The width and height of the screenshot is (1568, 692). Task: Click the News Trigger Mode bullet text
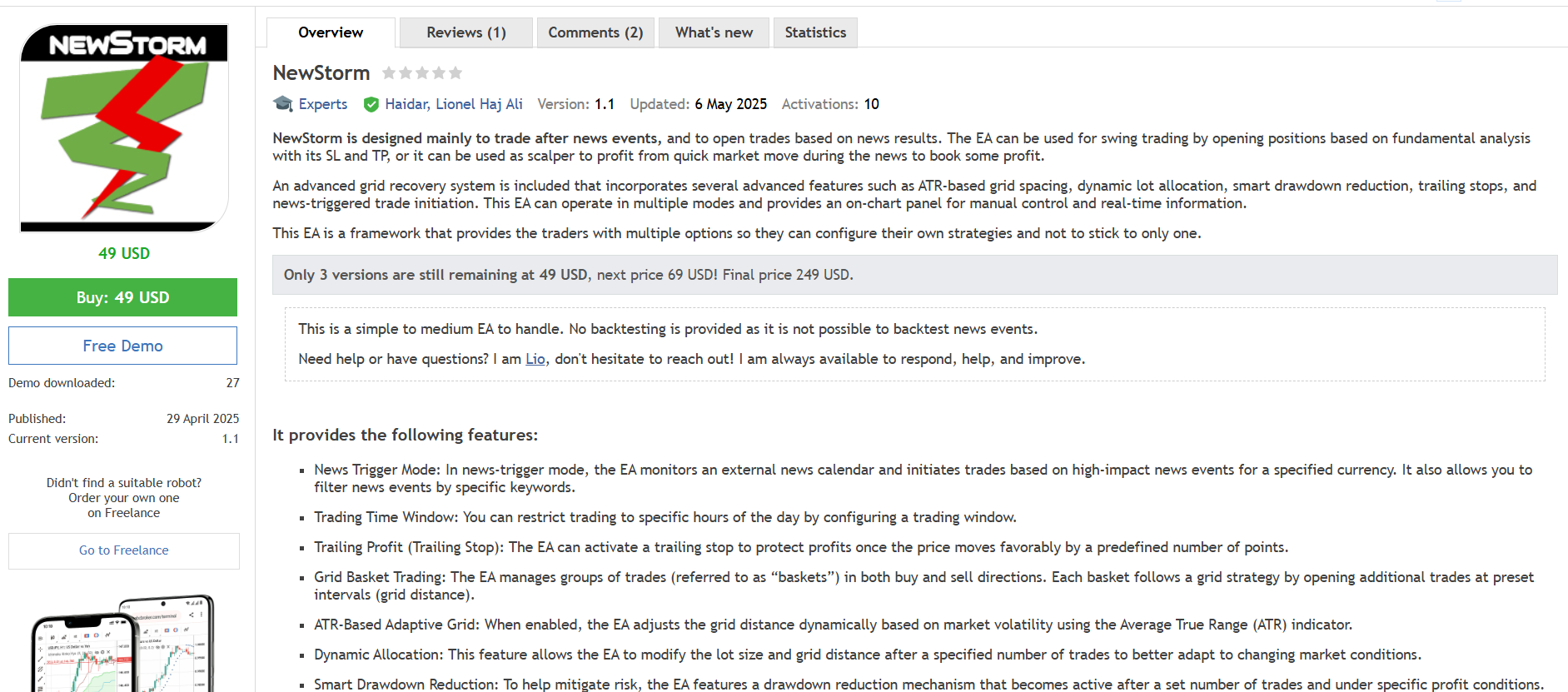tap(923, 479)
